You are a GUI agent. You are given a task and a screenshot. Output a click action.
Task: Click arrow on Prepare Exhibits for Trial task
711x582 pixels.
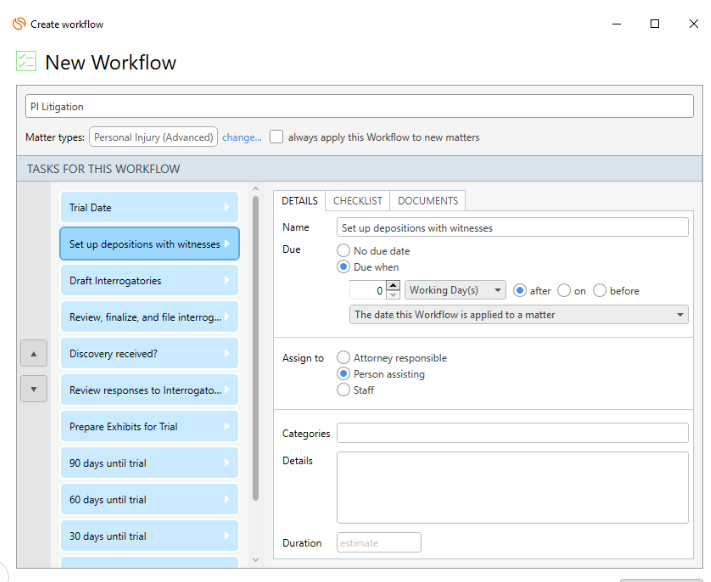227,426
